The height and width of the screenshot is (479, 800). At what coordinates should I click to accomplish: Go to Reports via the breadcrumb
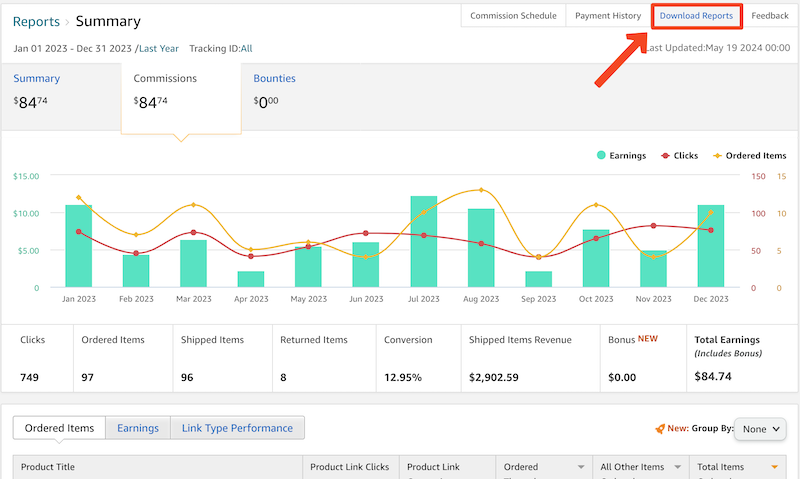point(36,21)
